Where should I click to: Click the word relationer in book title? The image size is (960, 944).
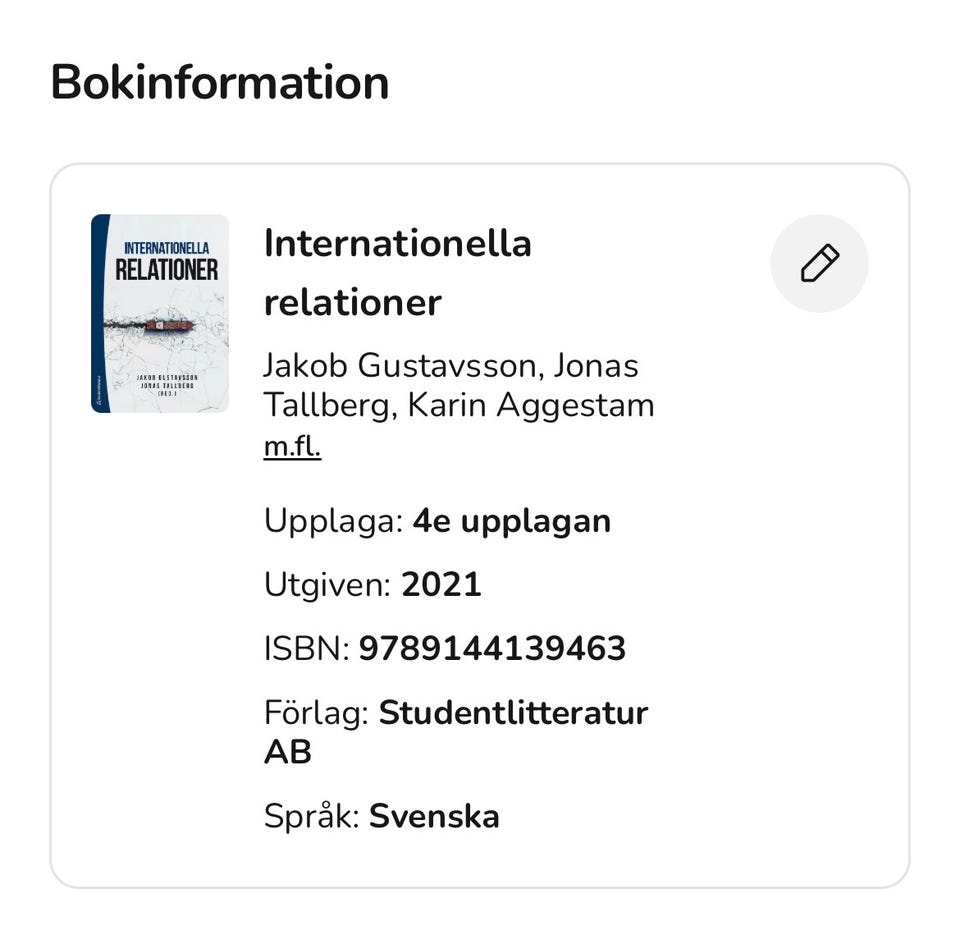tap(352, 302)
